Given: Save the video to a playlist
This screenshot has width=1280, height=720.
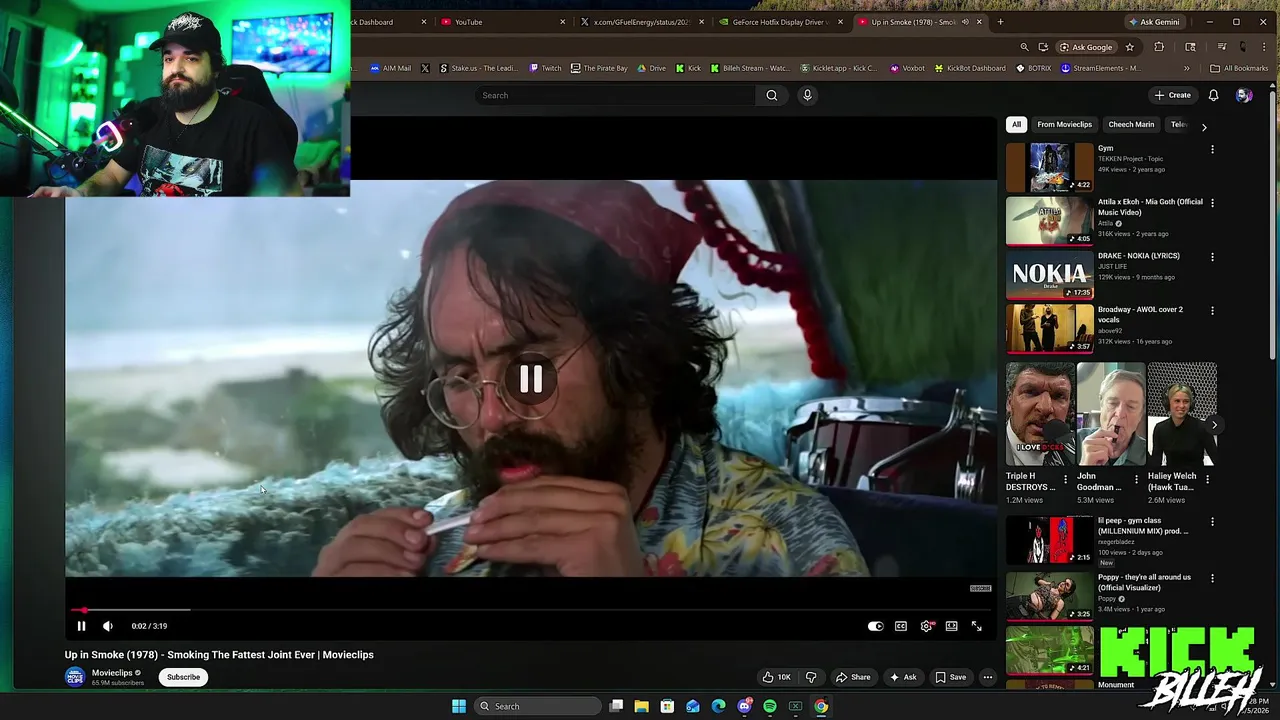Looking at the screenshot, I should point(950,677).
